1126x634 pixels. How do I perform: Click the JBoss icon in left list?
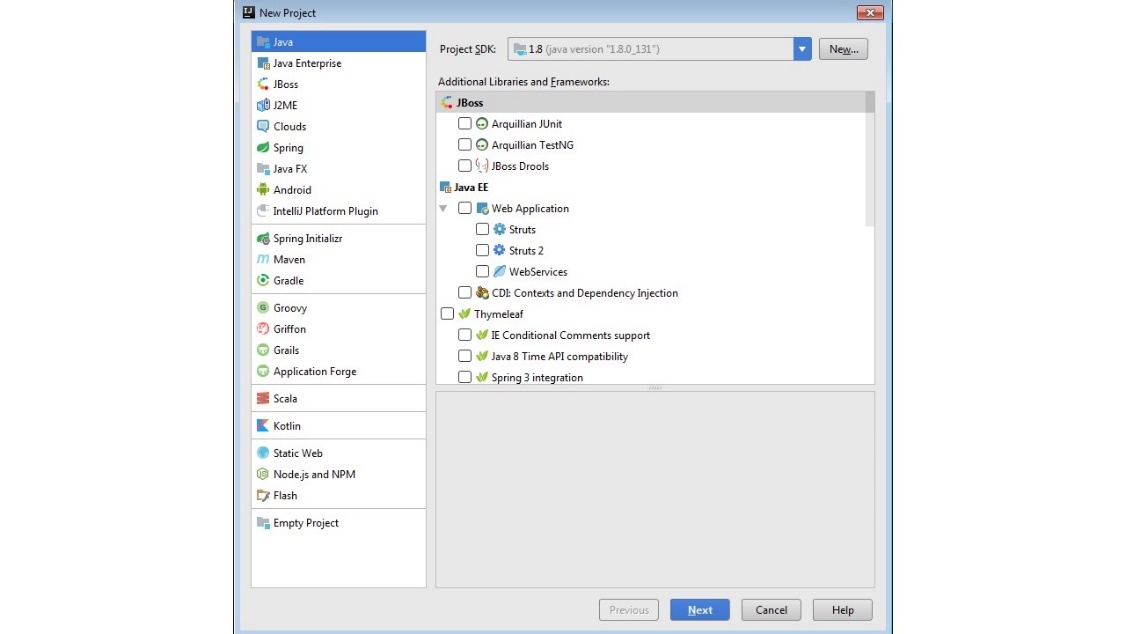pyautogui.click(x=263, y=85)
